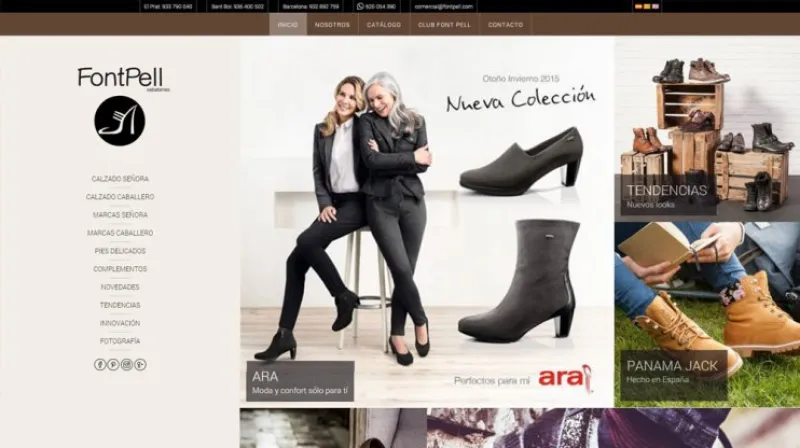The image size is (800, 448).
Task: Open the Club Font Pell menu item
Action: [x=444, y=24]
